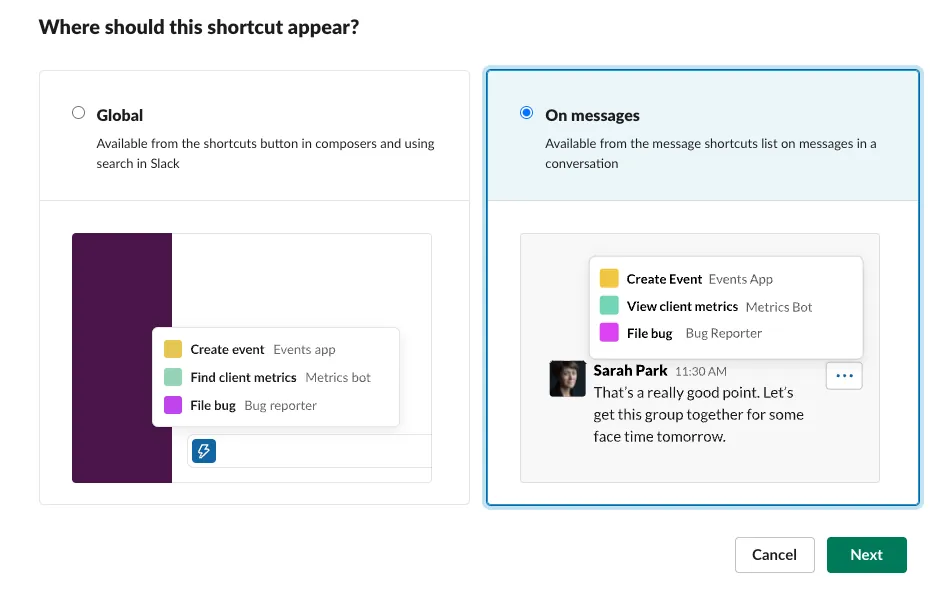Click purple icon beside File bug Bug reporter
This screenshot has width=950, height=594.
point(173,405)
